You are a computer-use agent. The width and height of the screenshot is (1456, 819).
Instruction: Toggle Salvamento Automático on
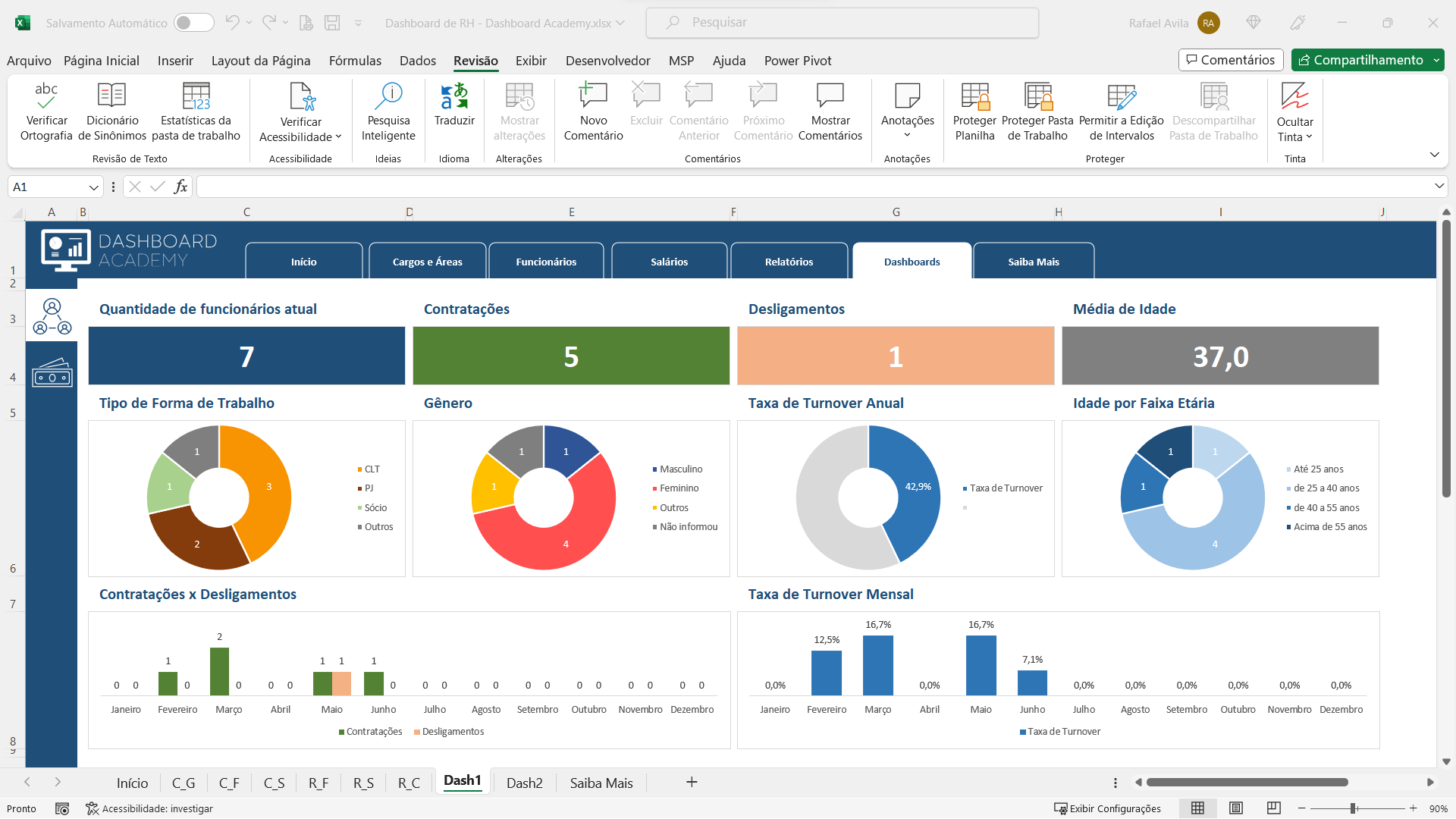(194, 23)
